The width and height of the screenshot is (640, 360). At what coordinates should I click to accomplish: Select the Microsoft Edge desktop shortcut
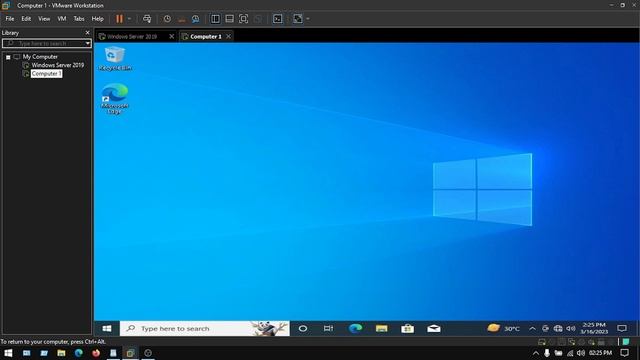pos(115,98)
